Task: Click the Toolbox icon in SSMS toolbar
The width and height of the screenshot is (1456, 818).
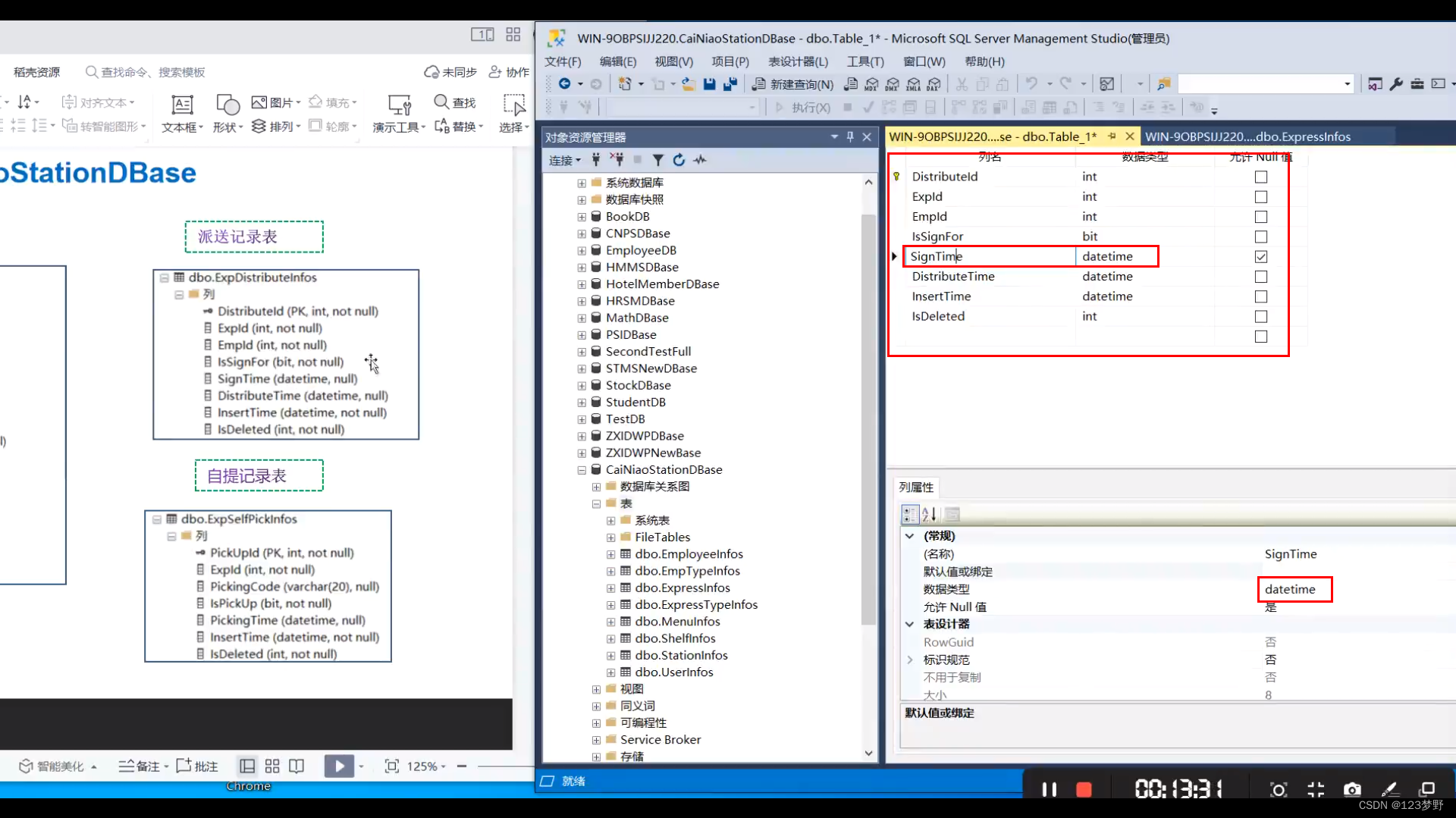Action: [x=1417, y=84]
